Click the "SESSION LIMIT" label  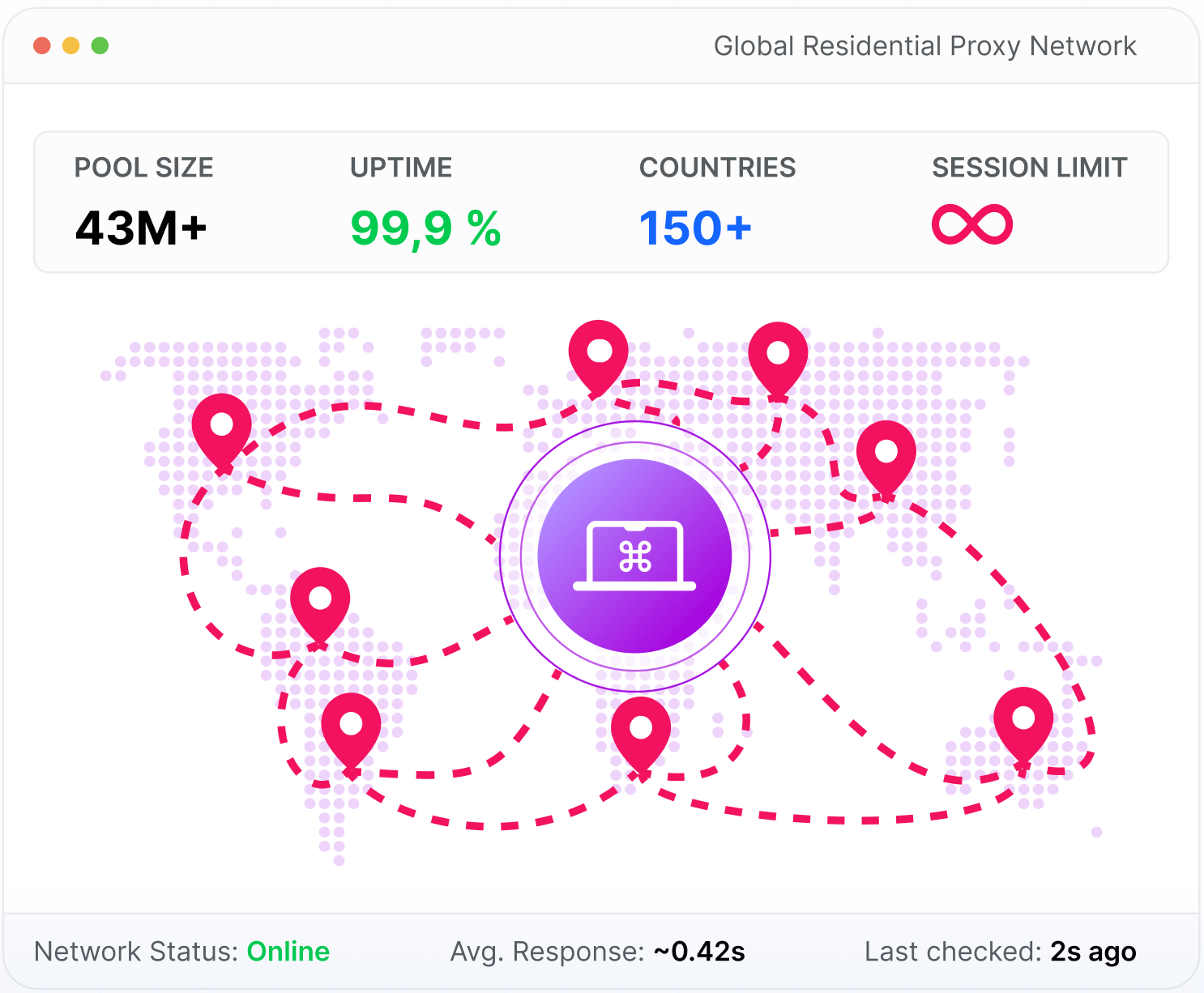click(x=1029, y=168)
